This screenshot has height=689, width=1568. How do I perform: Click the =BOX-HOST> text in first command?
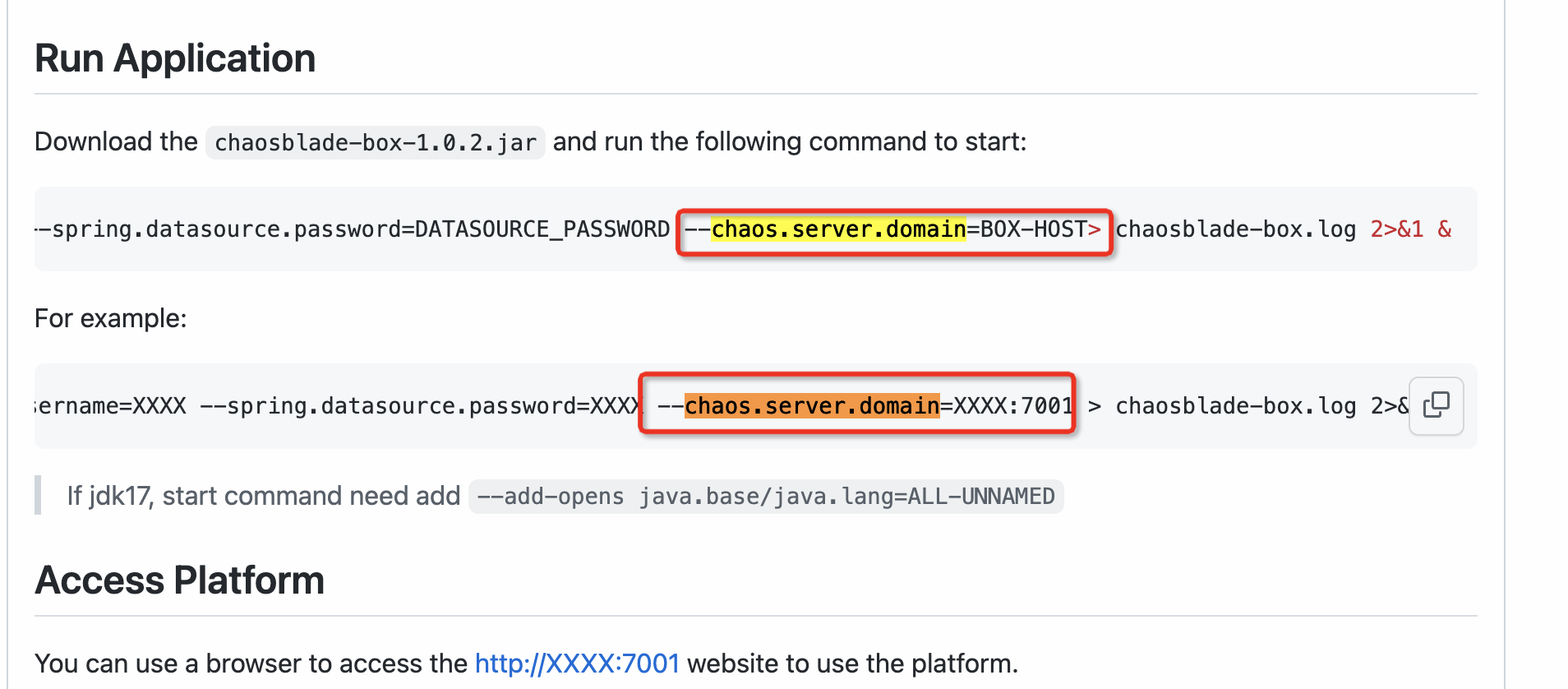click(1034, 229)
